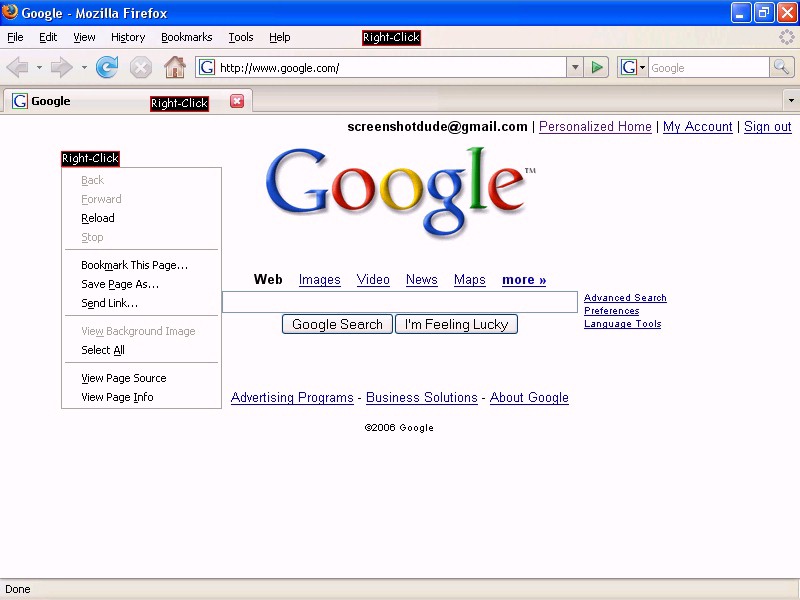Open the search engine selector dropdown
Image resolution: width=800 pixels, height=600 pixels.
pyautogui.click(x=633, y=68)
